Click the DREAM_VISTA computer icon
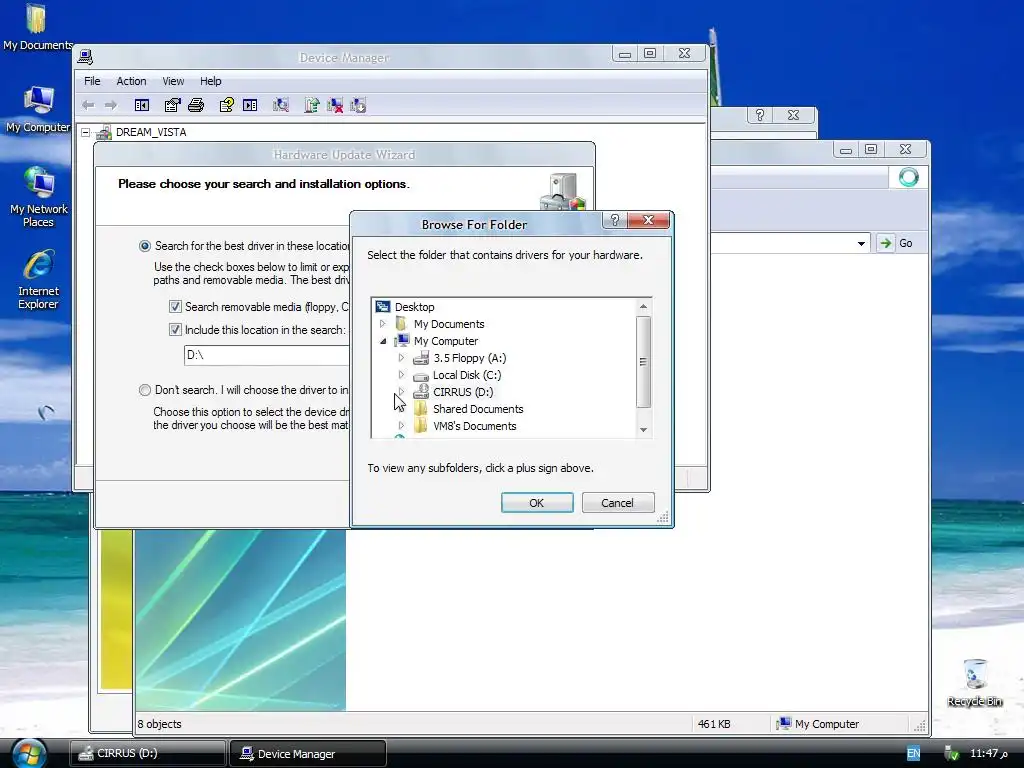Viewport: 1024px width, 768px height. click(x=104, y=133)
